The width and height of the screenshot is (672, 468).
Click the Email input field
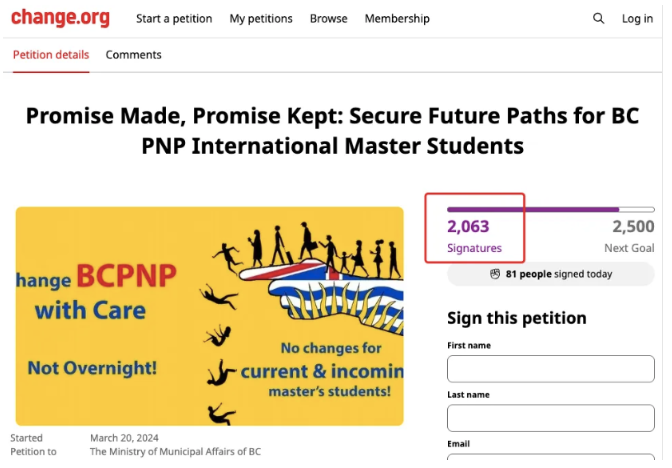(x=551, y=459)
